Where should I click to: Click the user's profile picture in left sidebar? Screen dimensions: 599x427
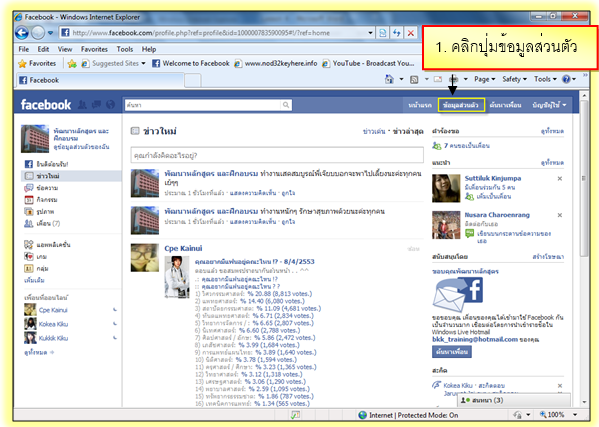35,139
